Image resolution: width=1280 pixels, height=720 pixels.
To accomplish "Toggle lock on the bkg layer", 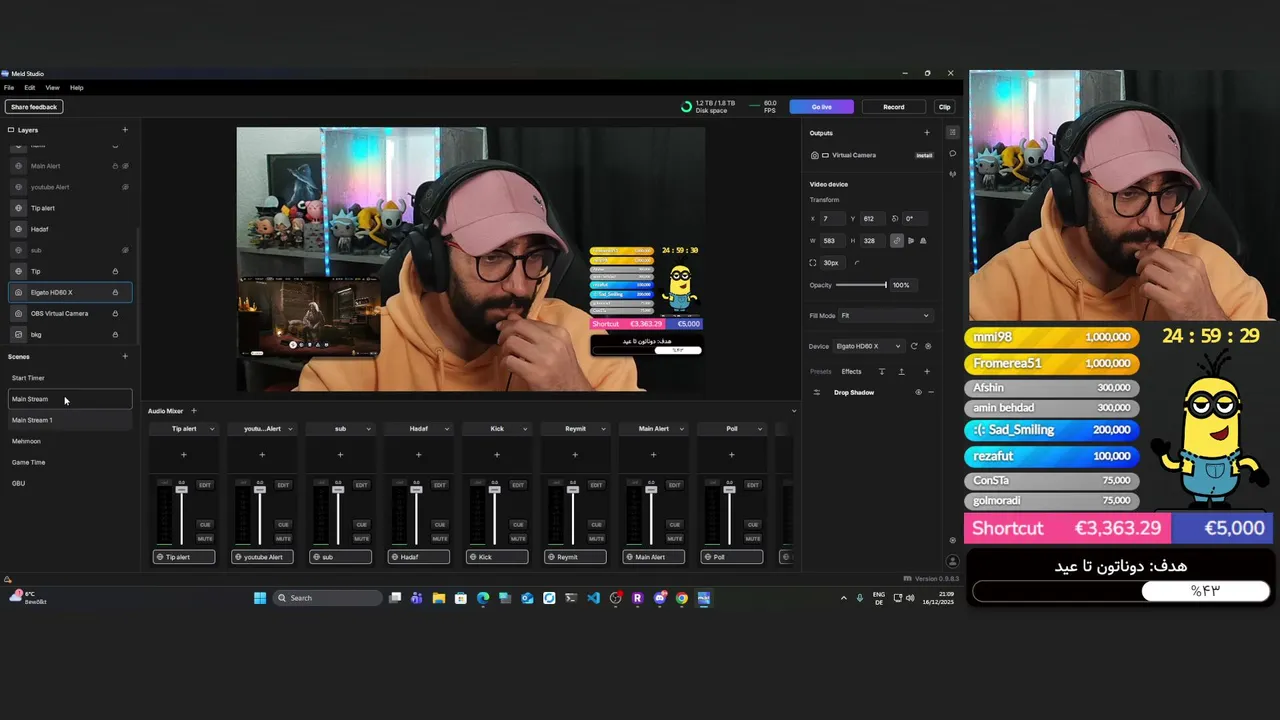I will 115,334.
